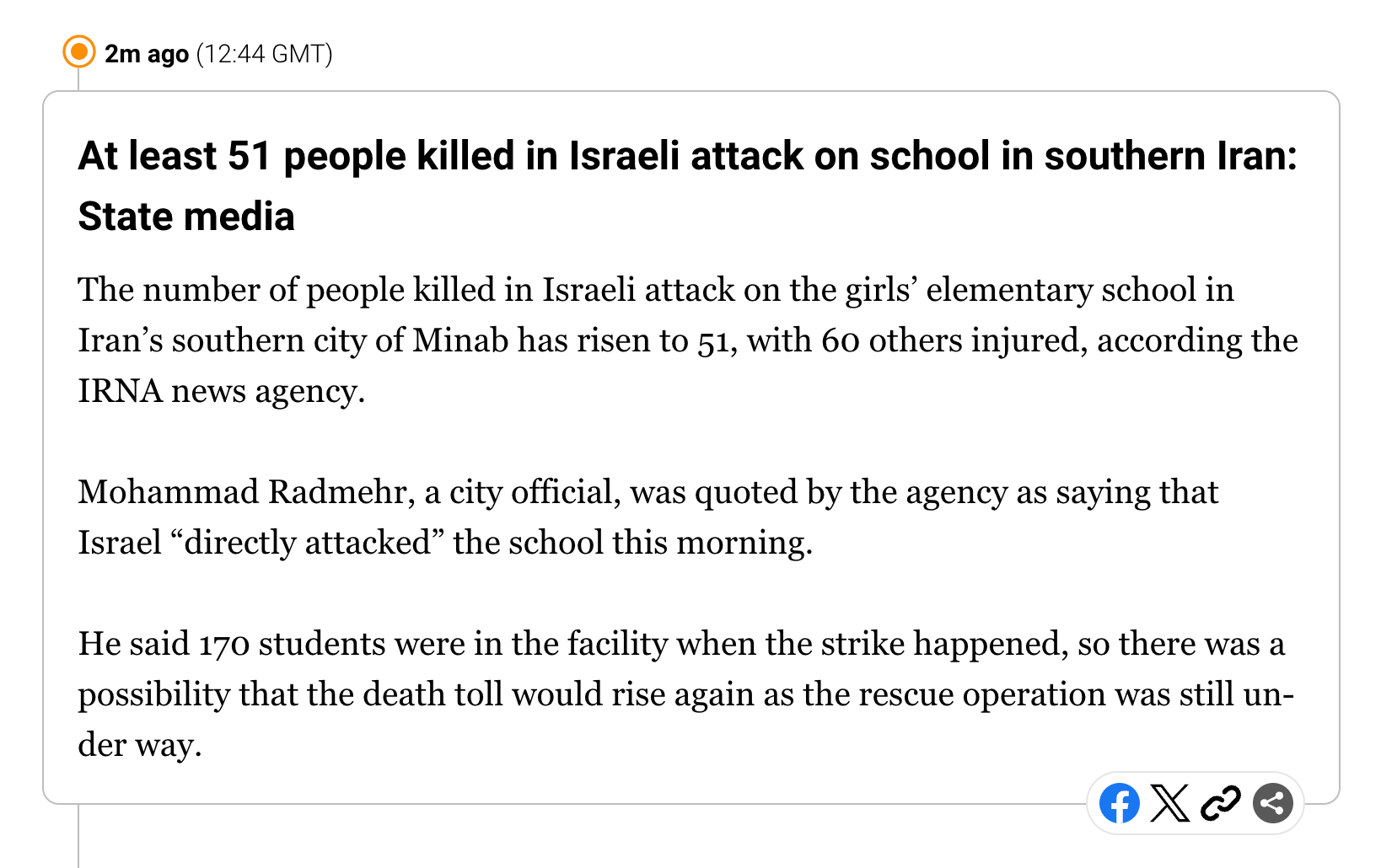Copy the post link via chain icon
The width and height of the screenshot is (1381, 868).
[x=1221, y=803]
